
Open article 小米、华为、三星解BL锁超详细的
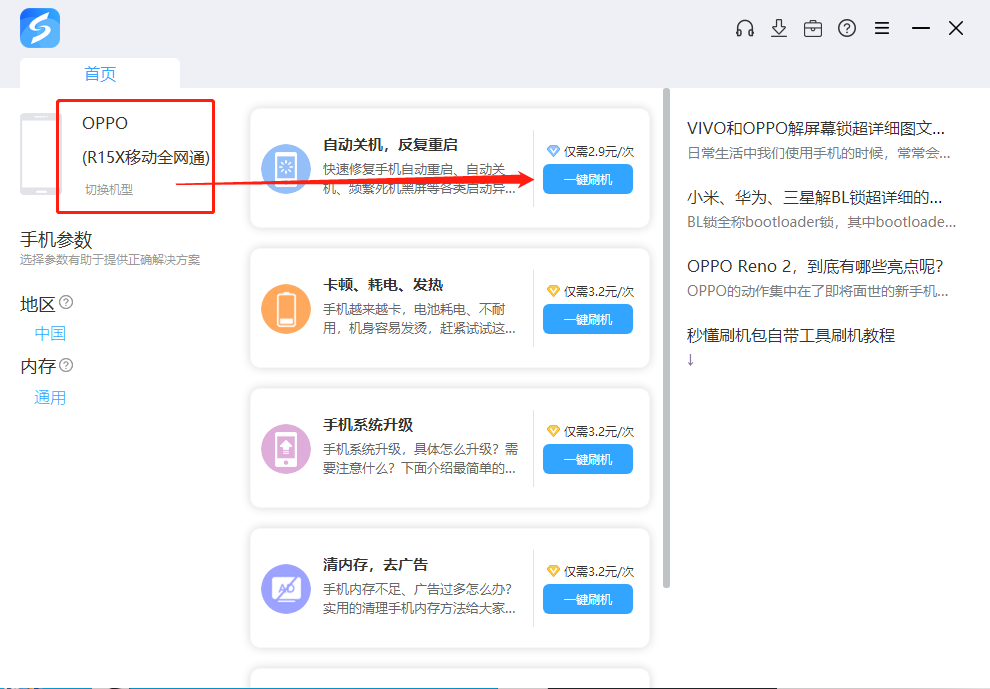pyautogui.click(x=814, y=198)
